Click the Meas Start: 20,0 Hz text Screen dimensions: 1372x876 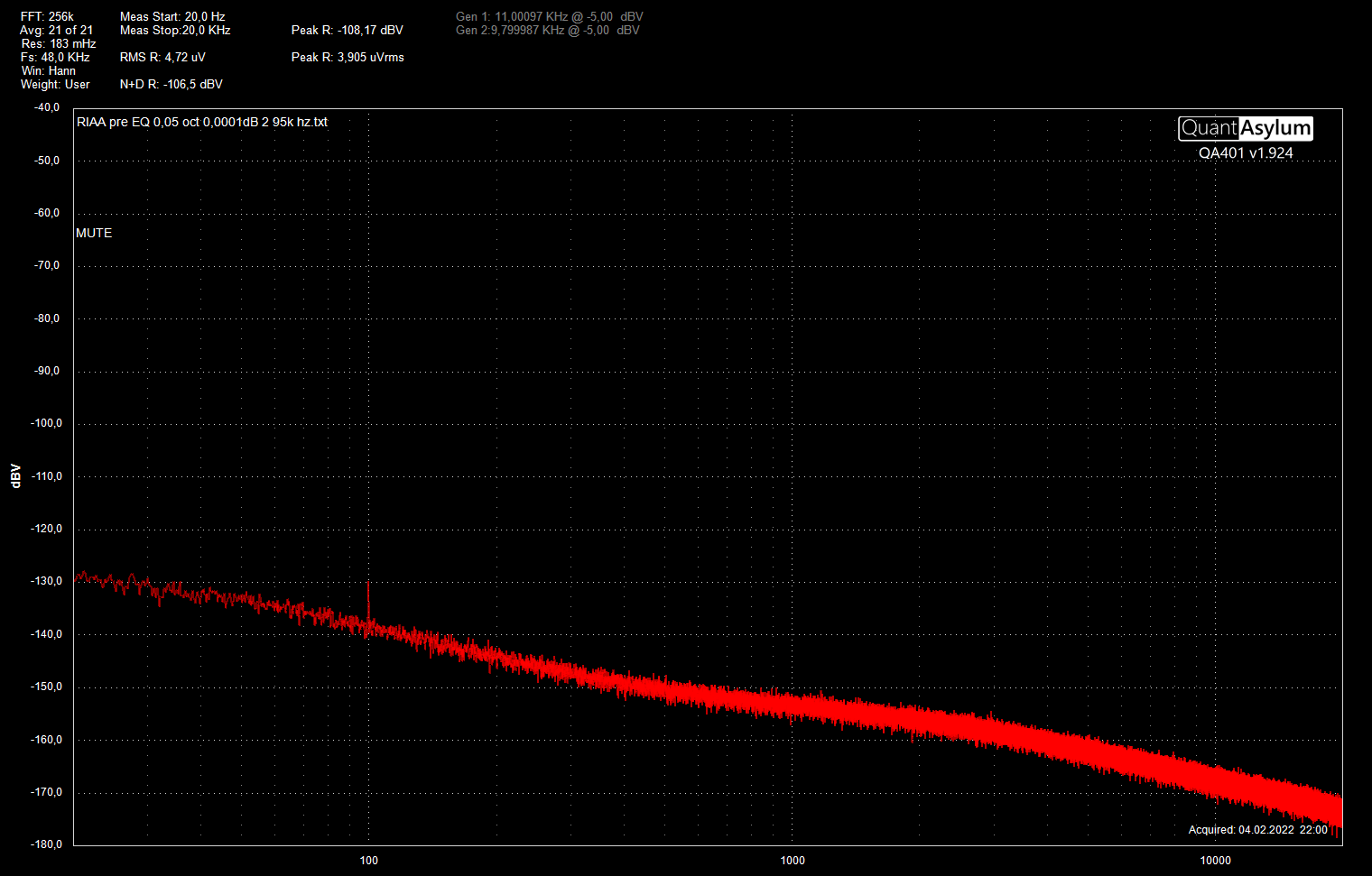172,16
